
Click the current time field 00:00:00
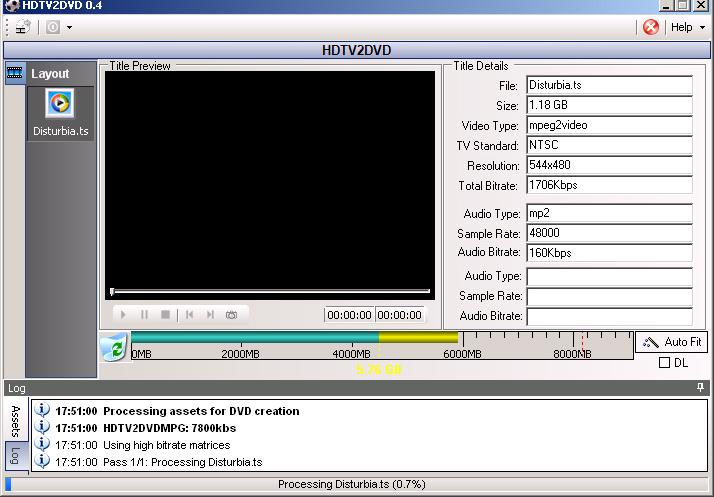(x=349, y=315)
